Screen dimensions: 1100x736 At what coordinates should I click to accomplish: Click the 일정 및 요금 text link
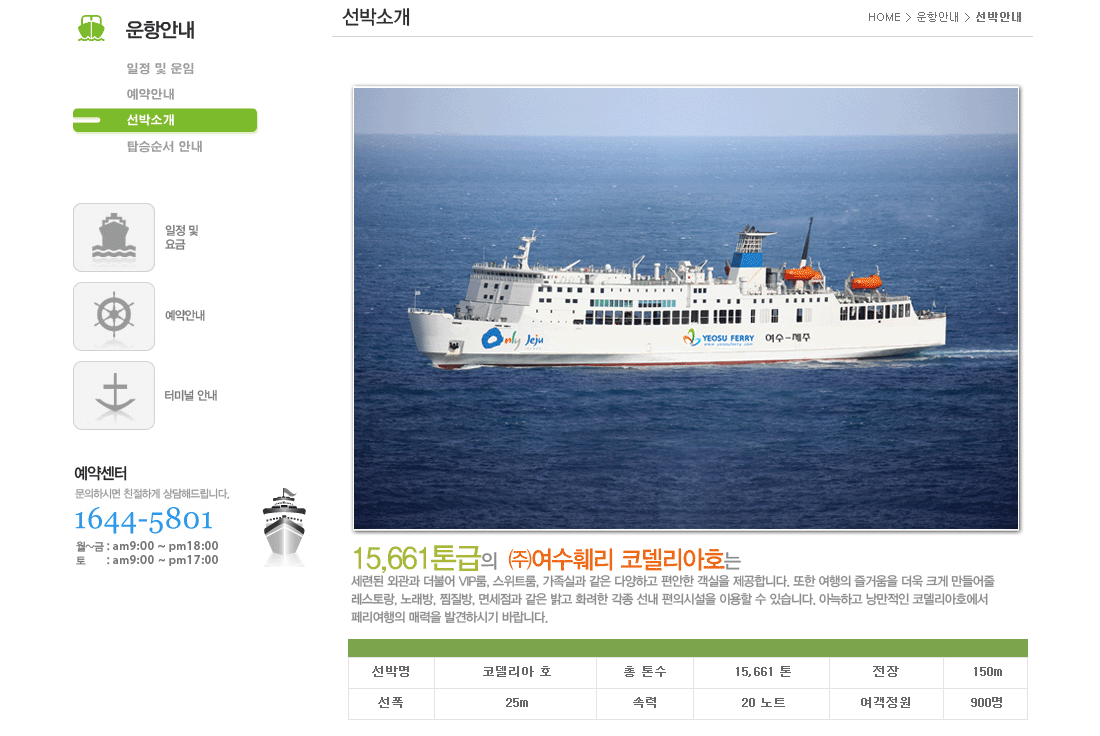point(182,237)
